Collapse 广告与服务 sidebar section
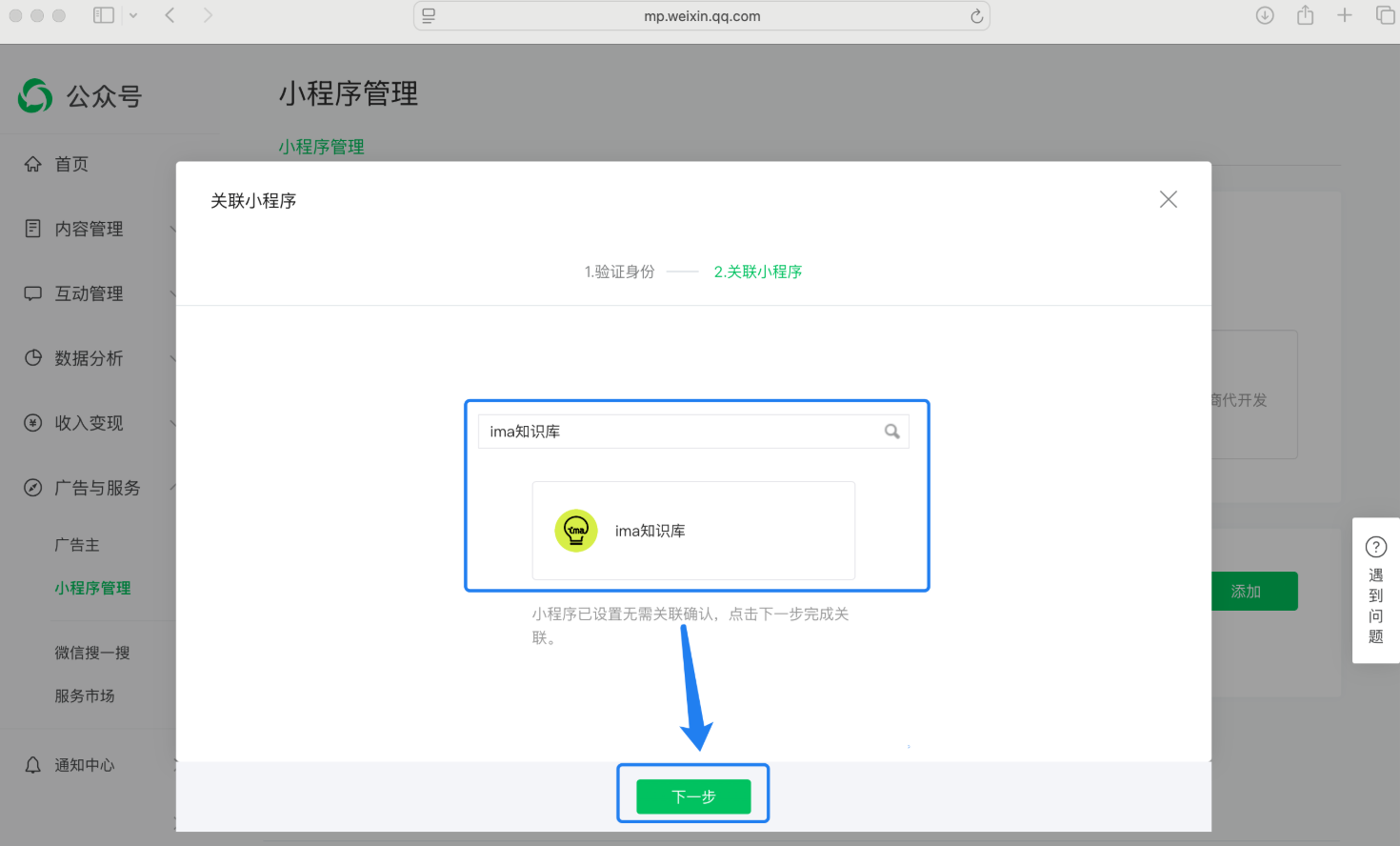This screenshot has height=846, width=1400. pos(97,488)
